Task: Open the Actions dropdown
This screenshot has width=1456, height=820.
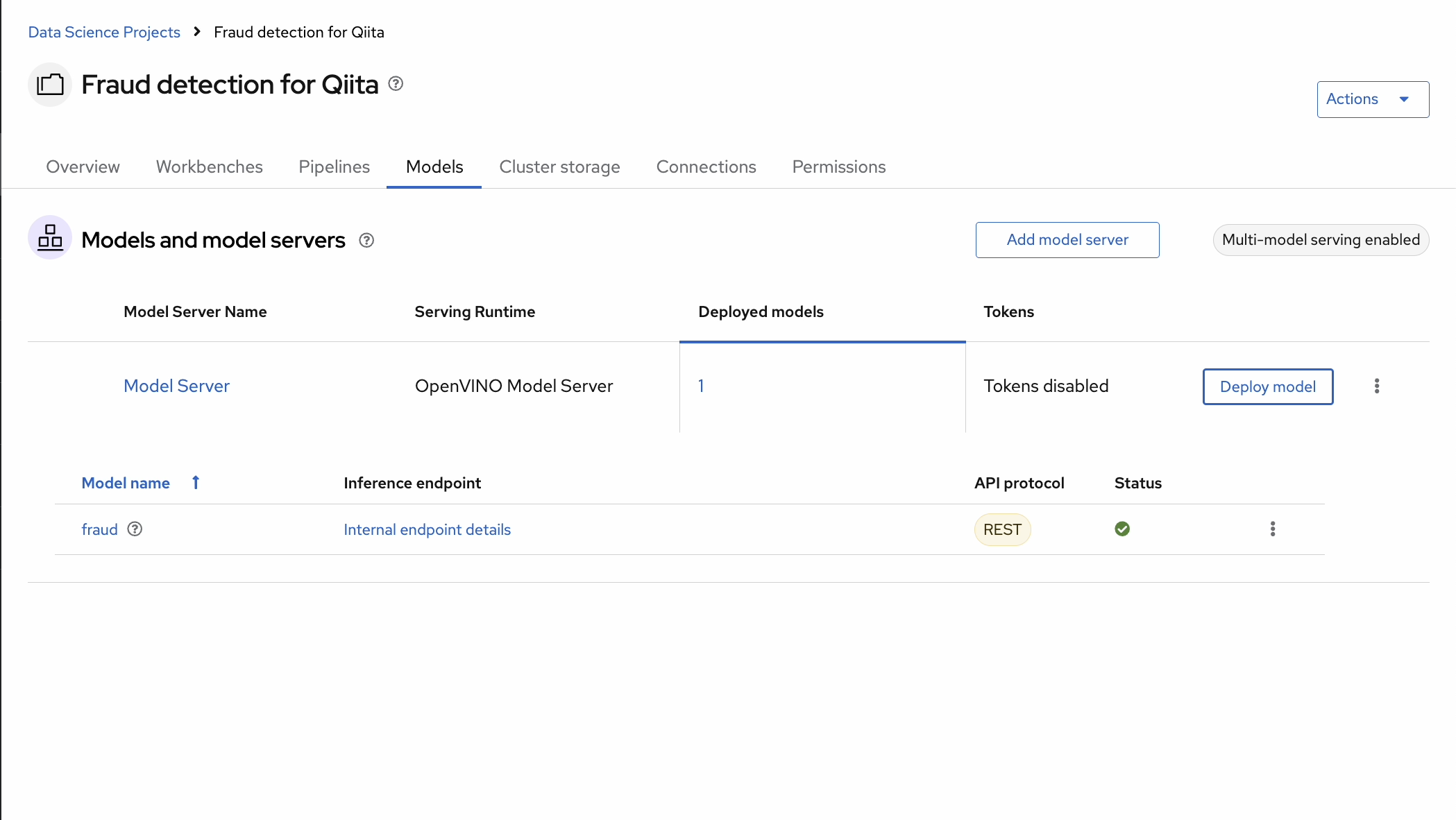Action: (x=1372, y=99)
